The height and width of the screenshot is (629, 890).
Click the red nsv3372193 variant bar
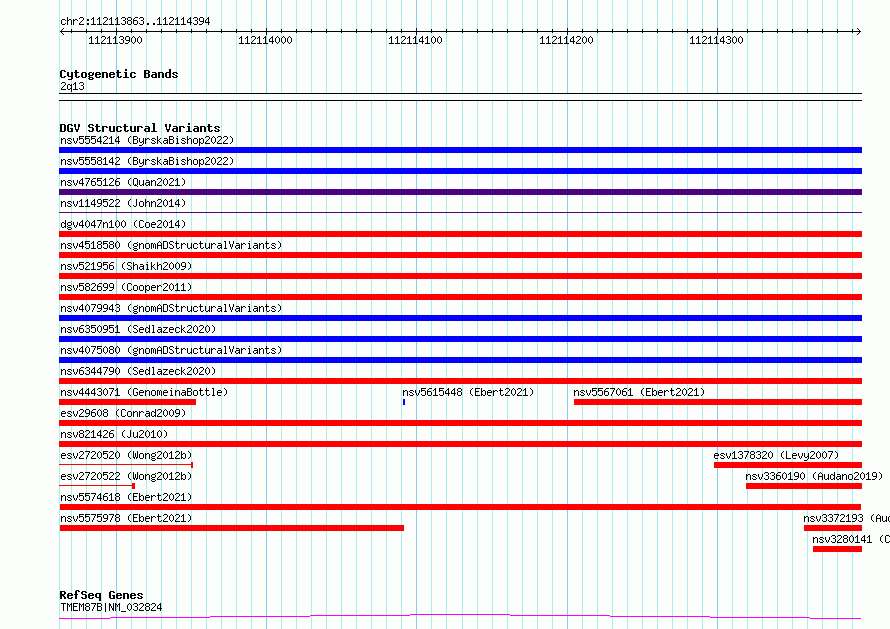833,528
